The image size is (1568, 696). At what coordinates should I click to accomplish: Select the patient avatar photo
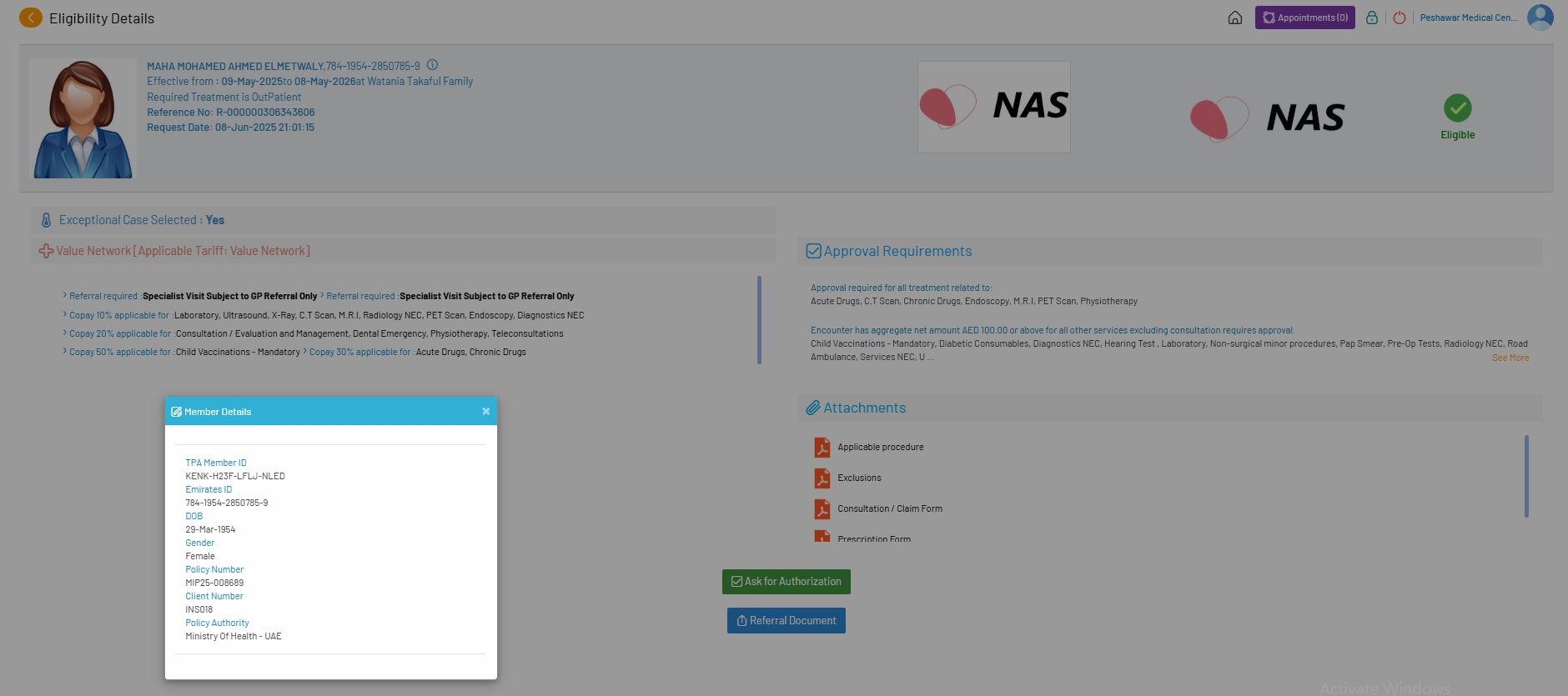(83, 118)
